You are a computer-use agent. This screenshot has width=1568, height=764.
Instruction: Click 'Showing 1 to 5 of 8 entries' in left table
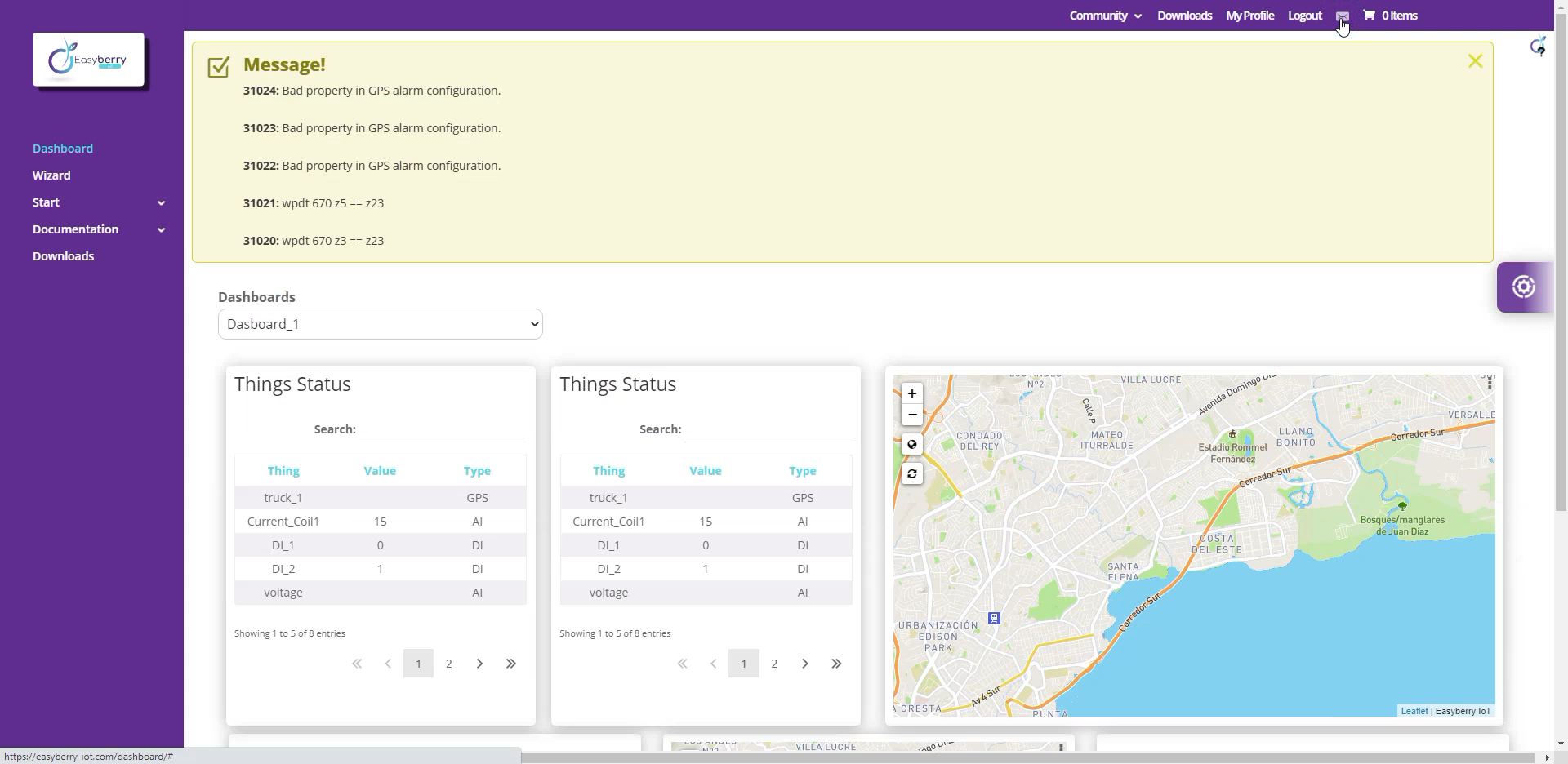pyautogui.click(x=290, y=633)
